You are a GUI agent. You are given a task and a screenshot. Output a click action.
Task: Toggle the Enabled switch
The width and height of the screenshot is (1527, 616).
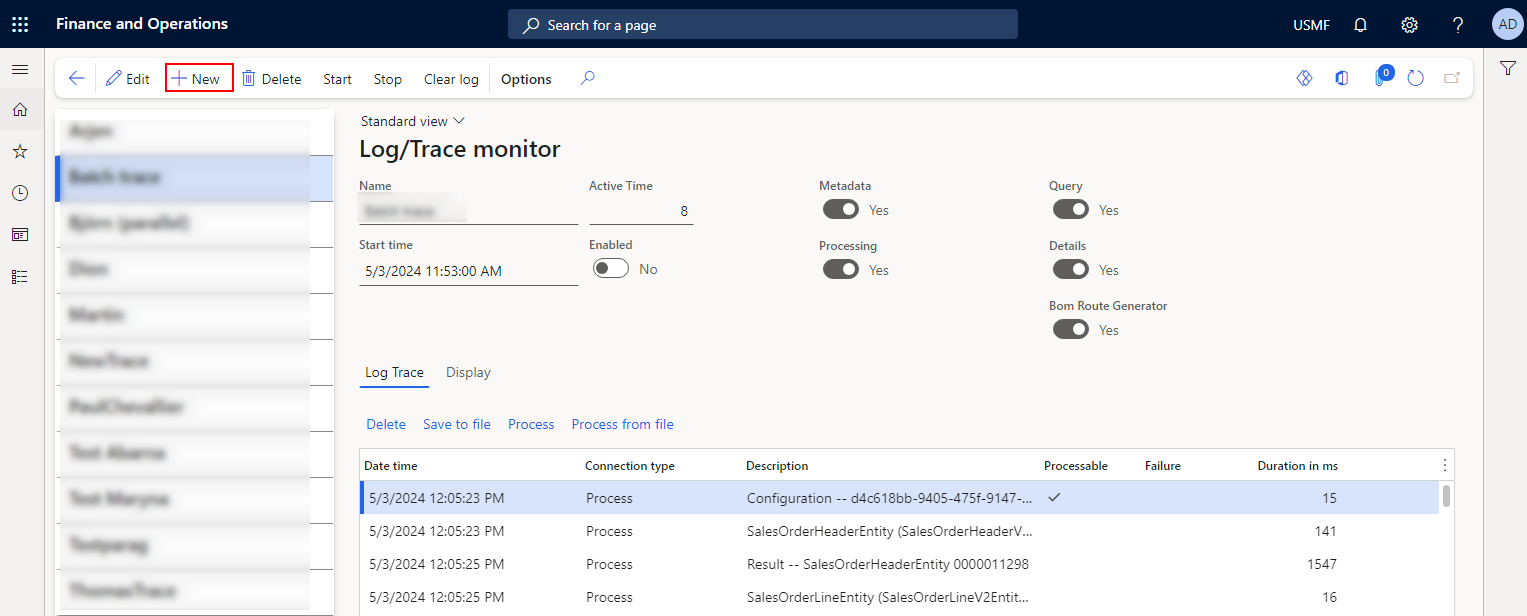[611, 269]
